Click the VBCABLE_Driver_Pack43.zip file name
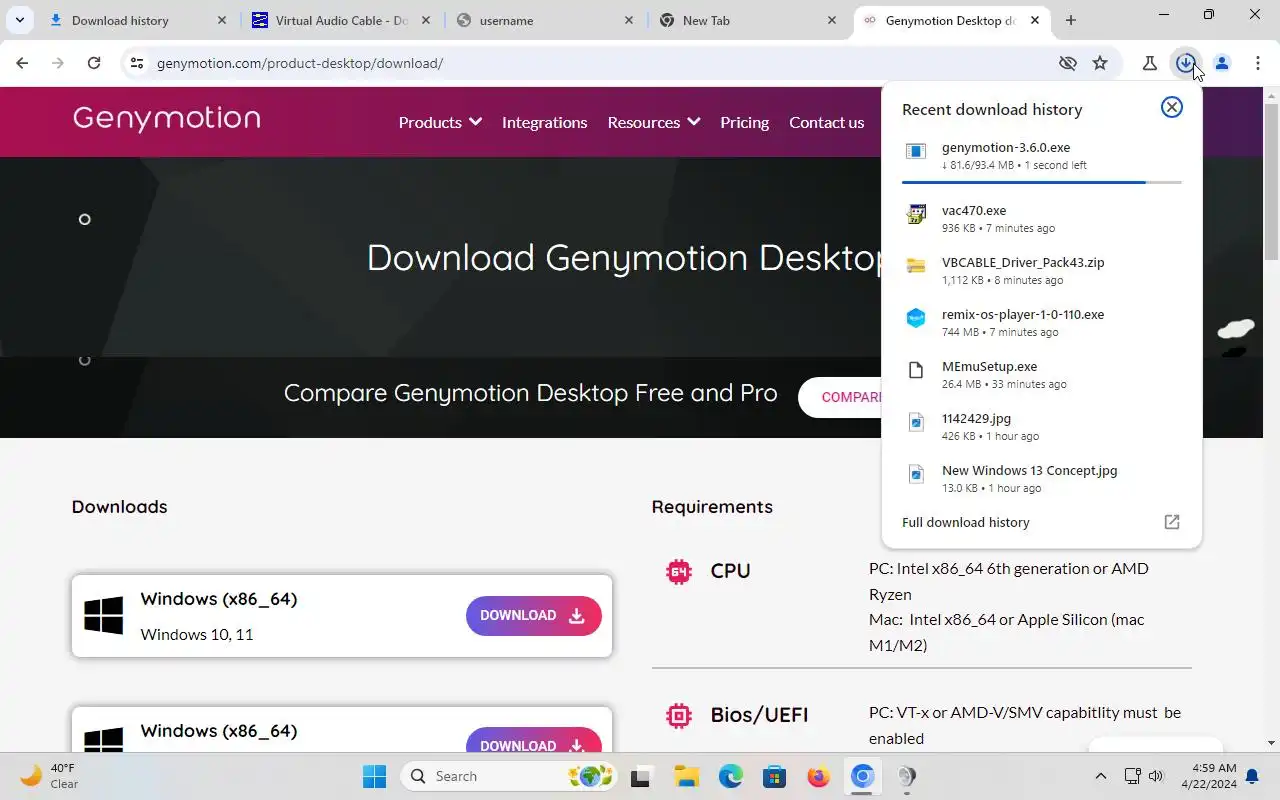 [1023, 263]
